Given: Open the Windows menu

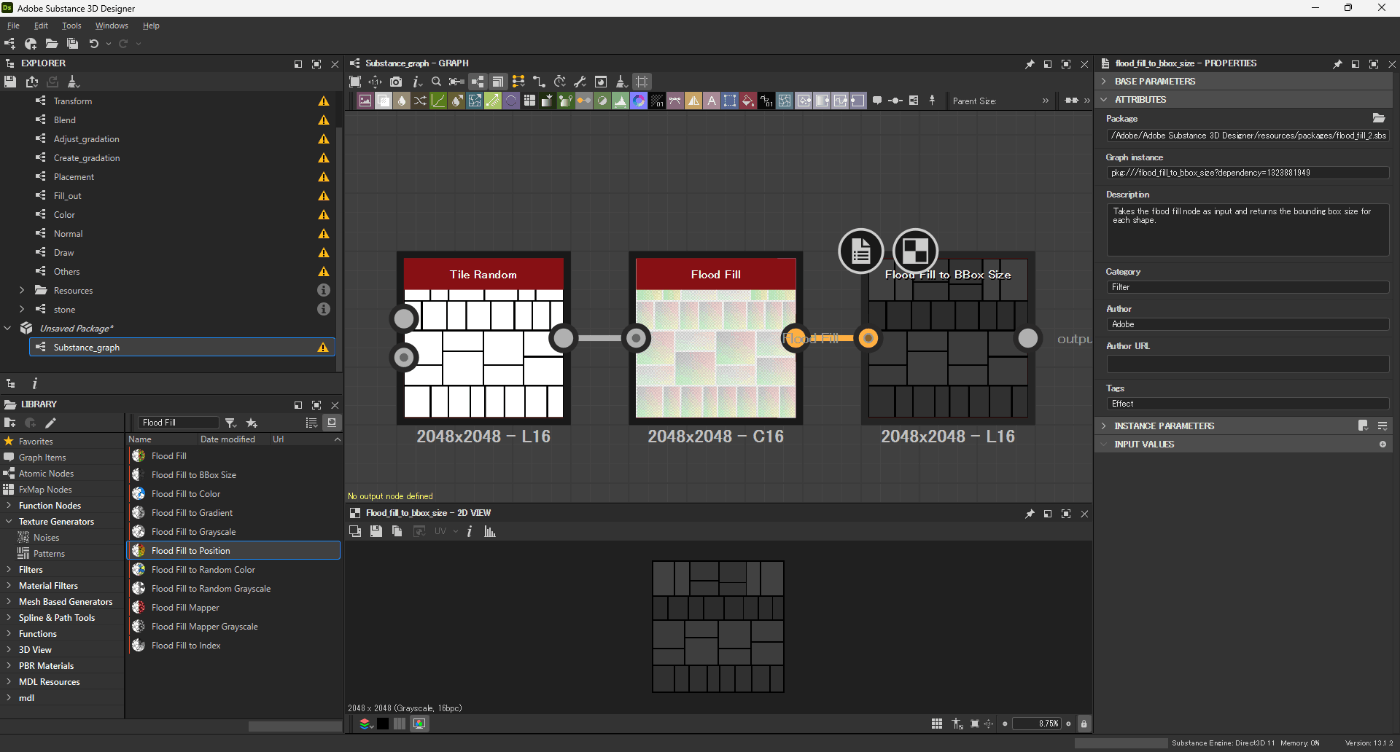Looking at the screenshot, I should click(x=112, y=25).
